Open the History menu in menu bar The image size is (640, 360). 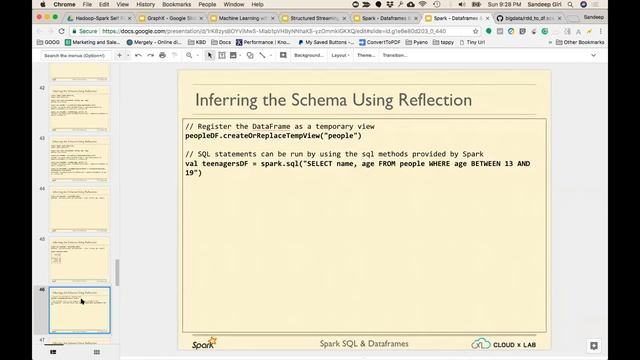(x=145, y=4)
